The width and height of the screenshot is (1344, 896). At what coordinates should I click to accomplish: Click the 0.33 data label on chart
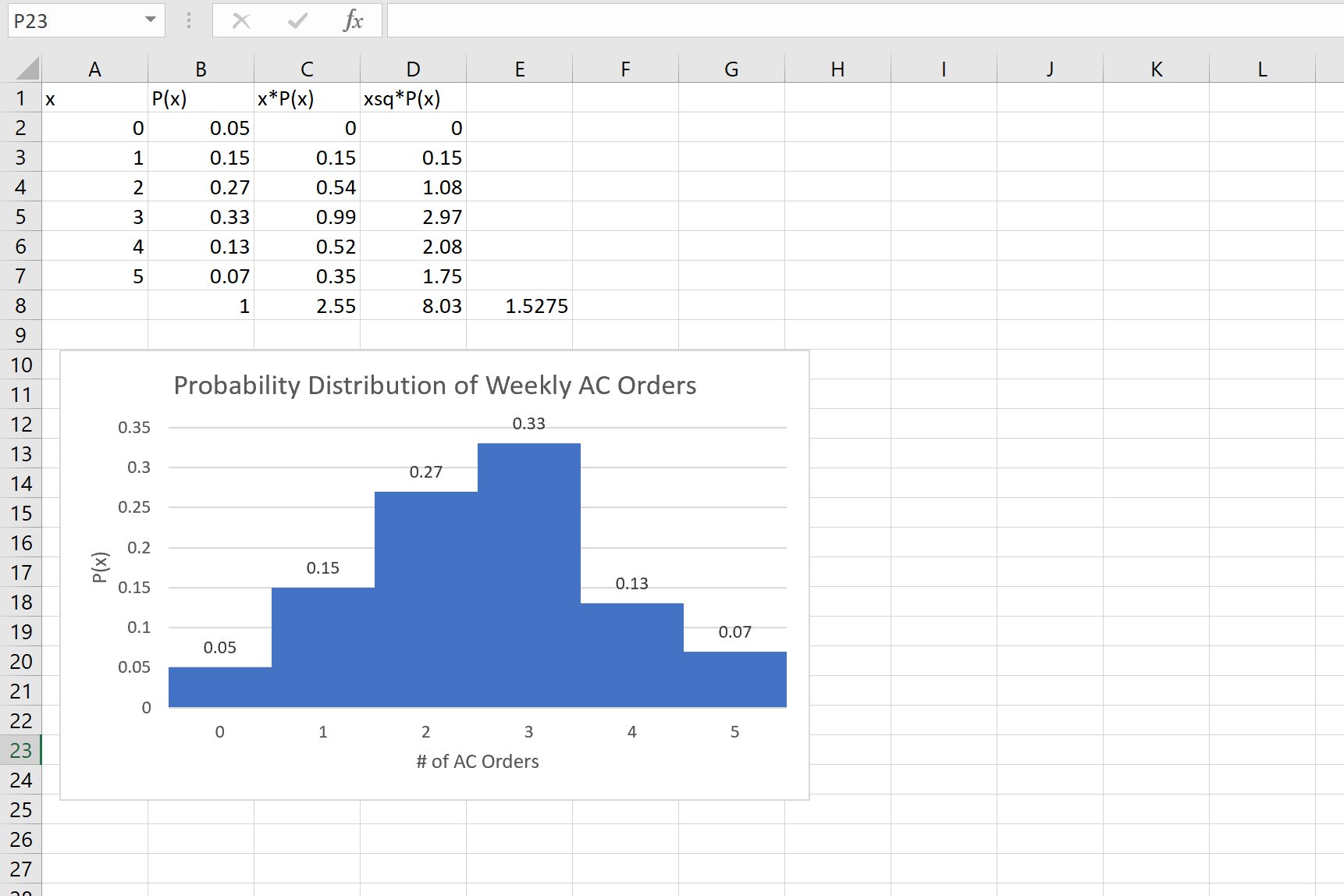(x=529, y=424)
